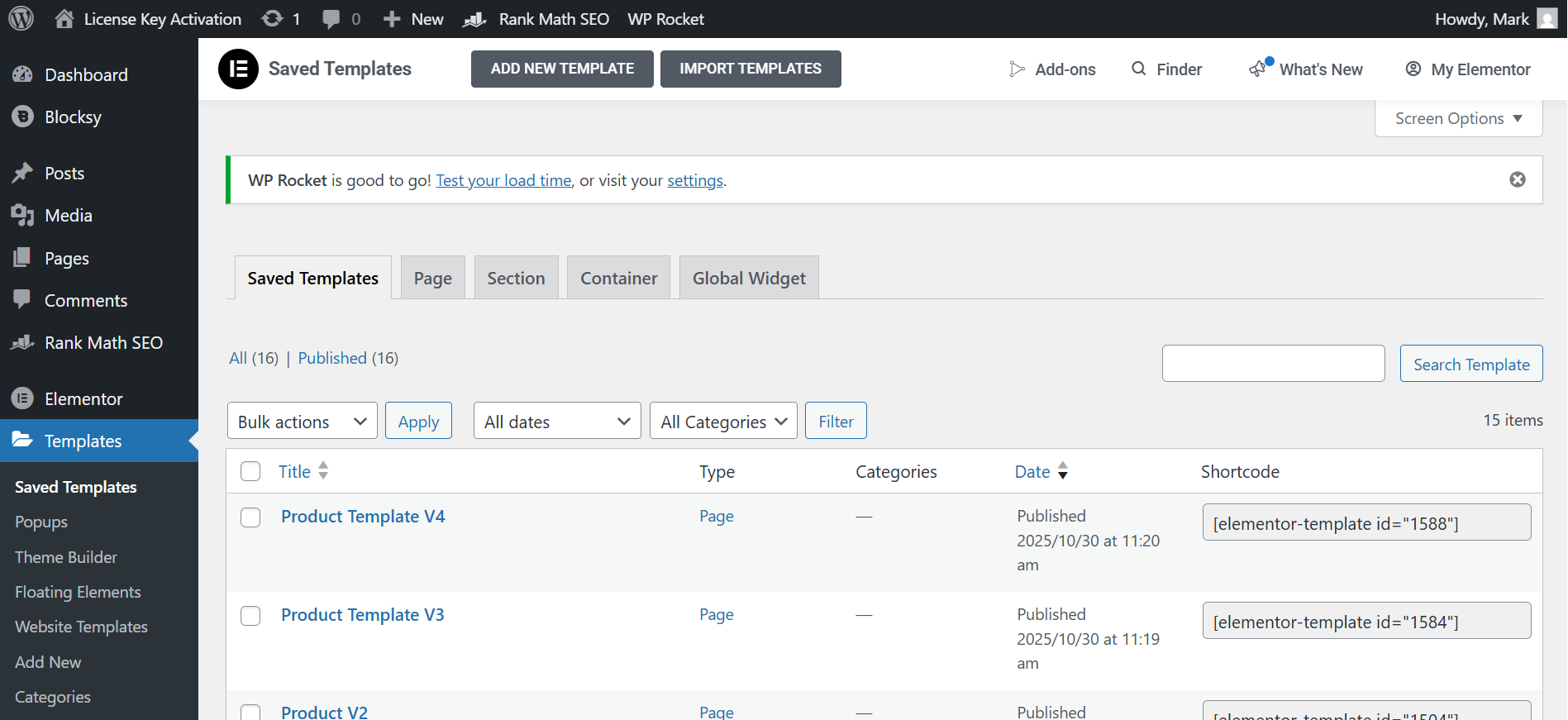The image size is (1568, 720).
Task: Open Floating Elements submenu item
Action: (x=78, y=592)
